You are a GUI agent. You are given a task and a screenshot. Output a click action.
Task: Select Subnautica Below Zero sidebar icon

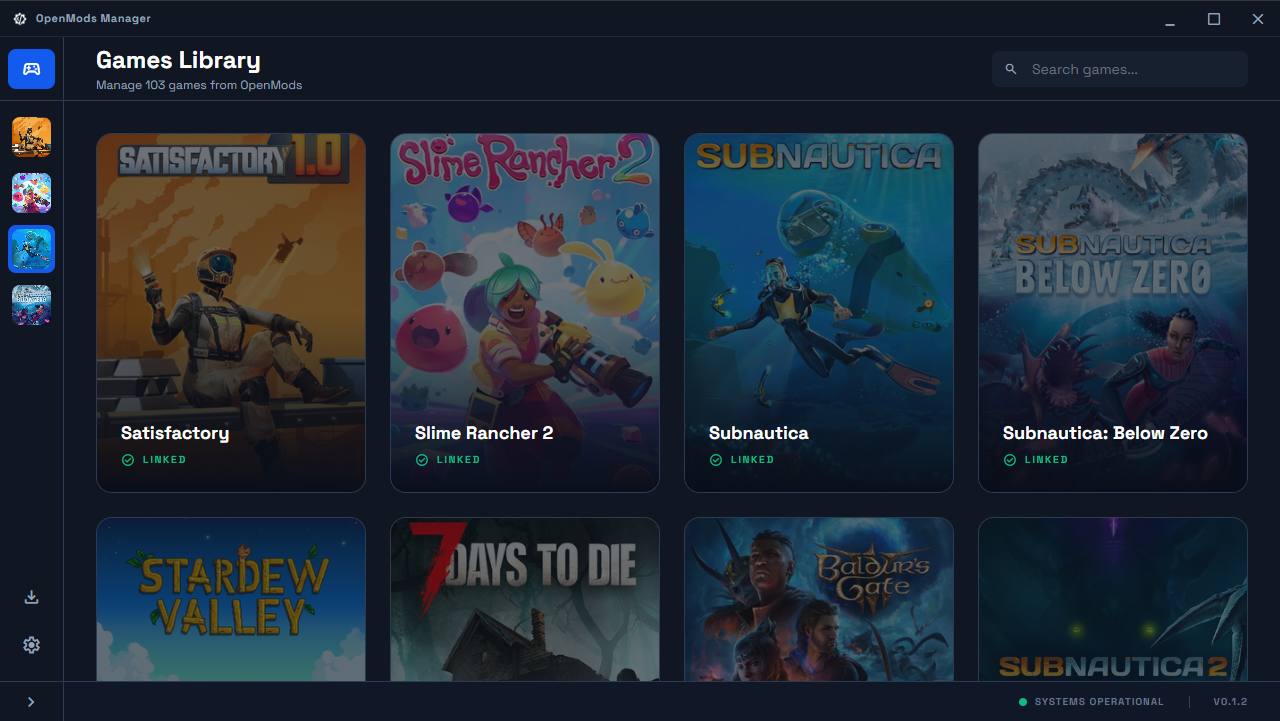31,305
